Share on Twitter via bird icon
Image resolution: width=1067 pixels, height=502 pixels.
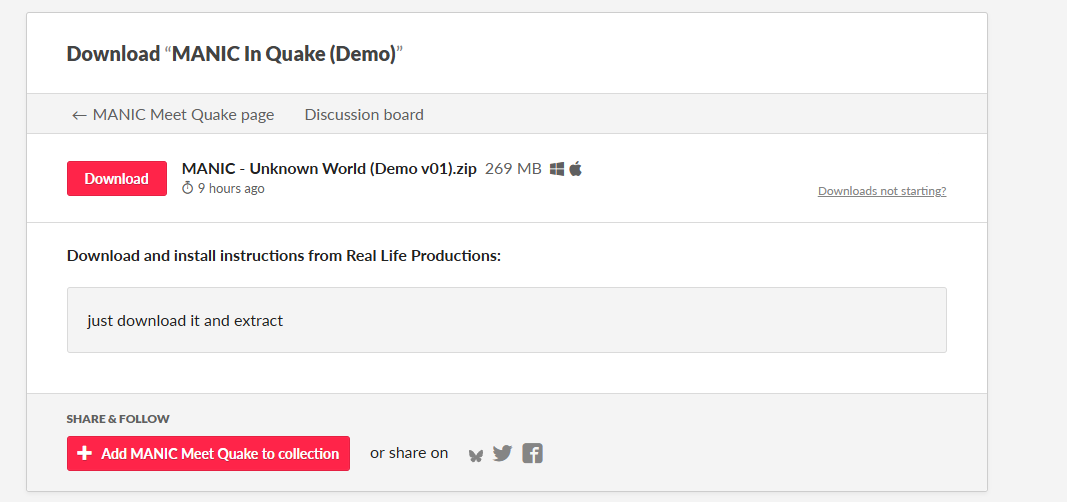point(502,453)
